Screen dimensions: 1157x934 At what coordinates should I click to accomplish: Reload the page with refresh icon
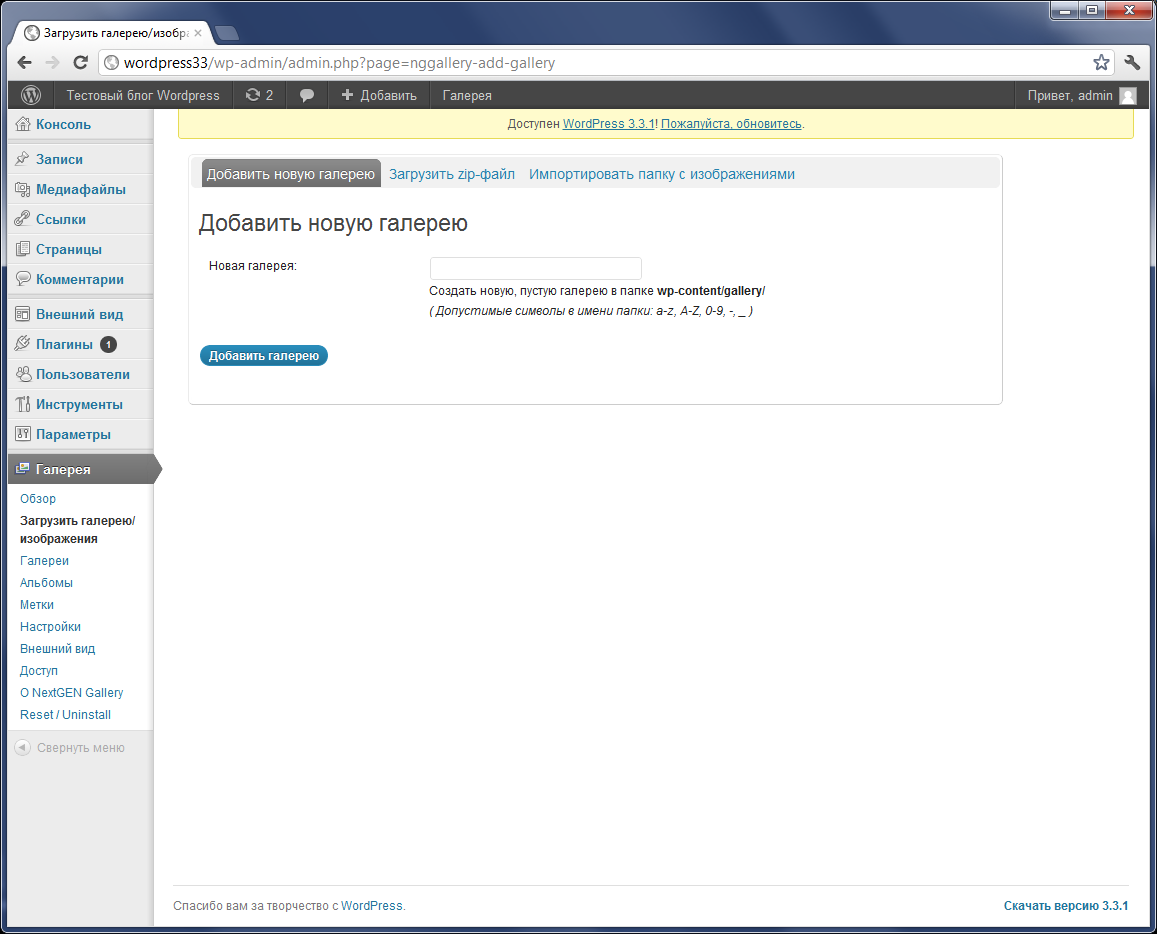80,63
